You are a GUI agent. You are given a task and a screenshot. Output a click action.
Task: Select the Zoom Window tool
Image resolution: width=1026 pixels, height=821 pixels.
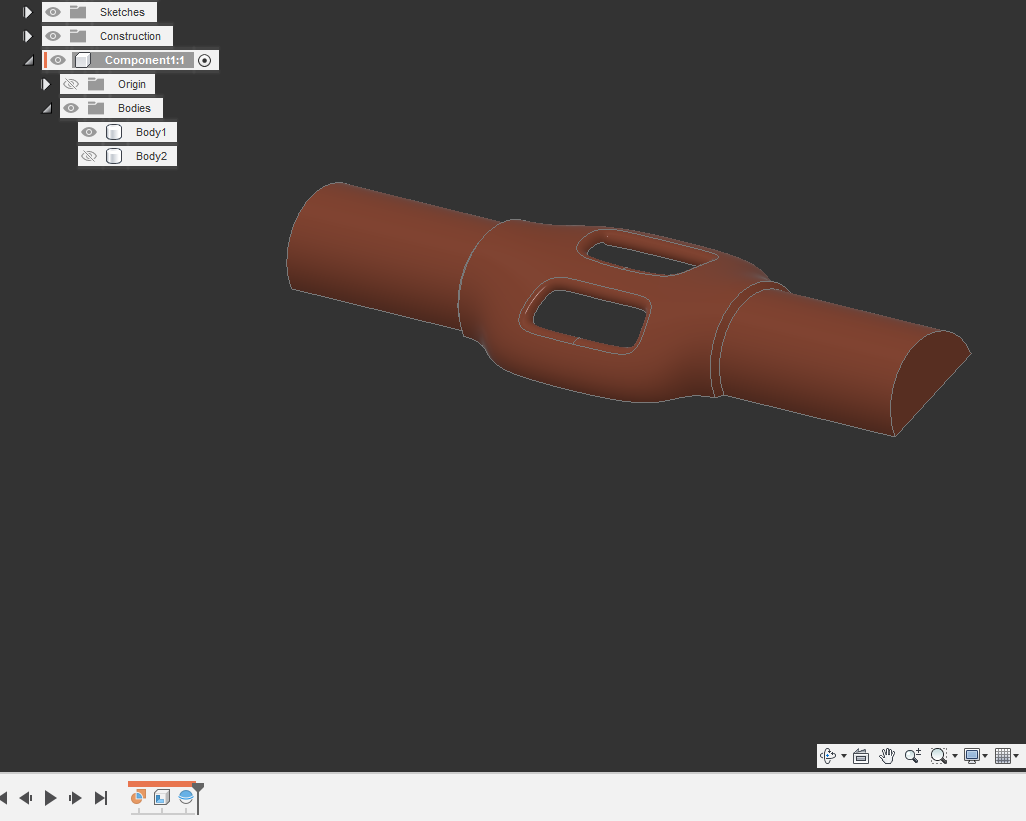[x=938, y=756]
